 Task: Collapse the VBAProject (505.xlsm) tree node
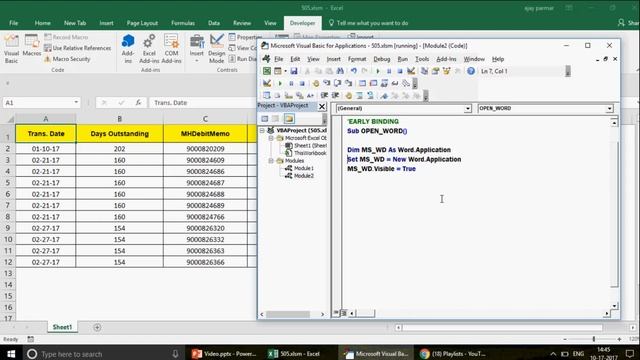tap(262, 130)
